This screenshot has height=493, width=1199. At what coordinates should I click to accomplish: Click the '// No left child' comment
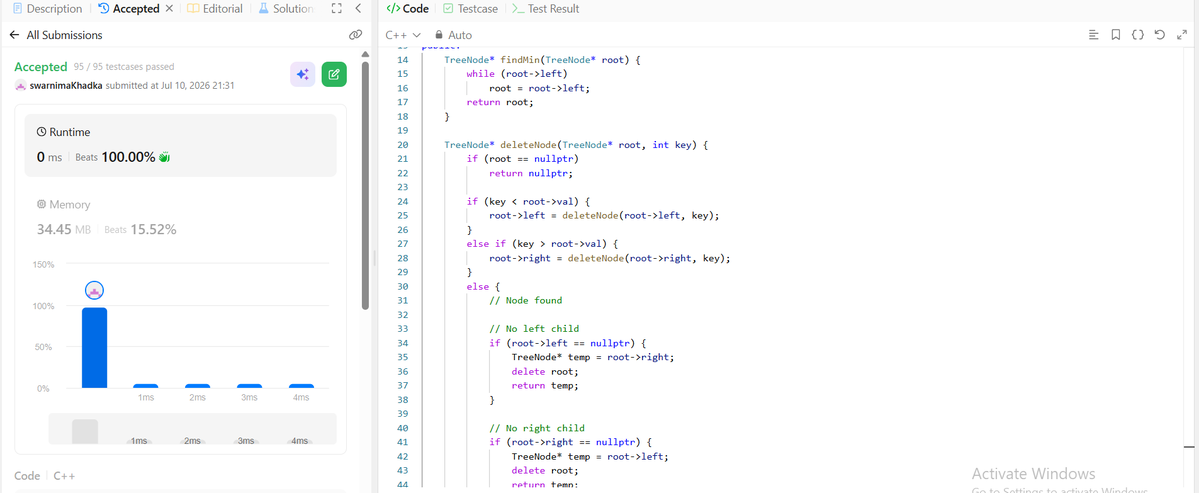pos(534,329)
